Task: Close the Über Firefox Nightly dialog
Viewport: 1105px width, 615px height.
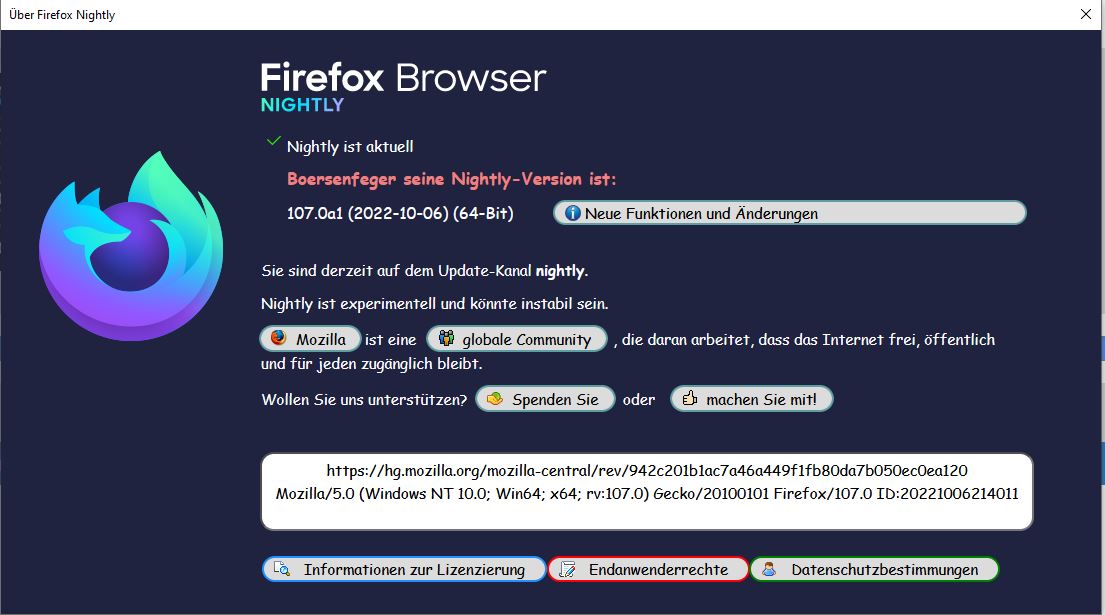Action: tap(1085, 15)
